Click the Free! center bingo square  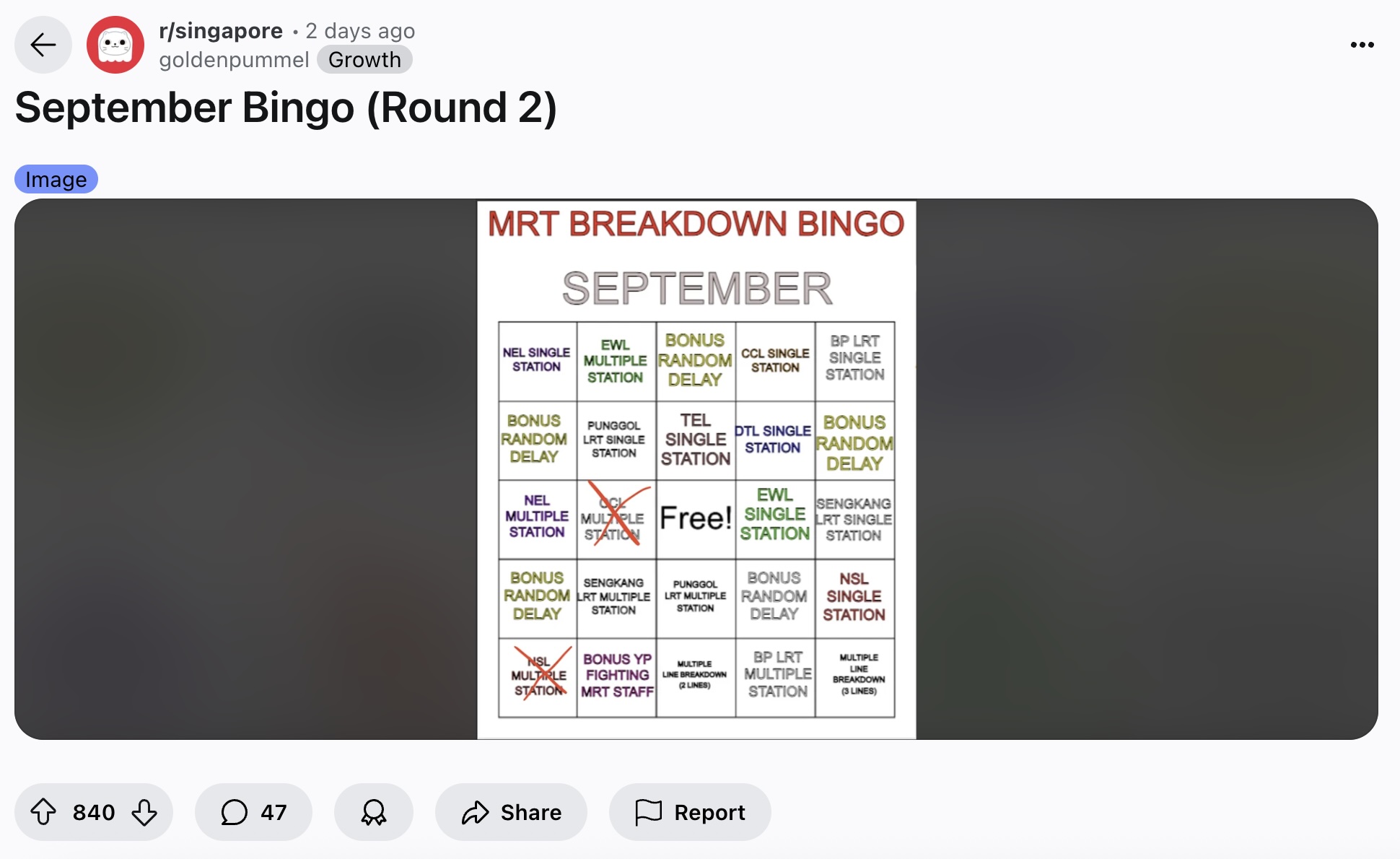(696, 519)
